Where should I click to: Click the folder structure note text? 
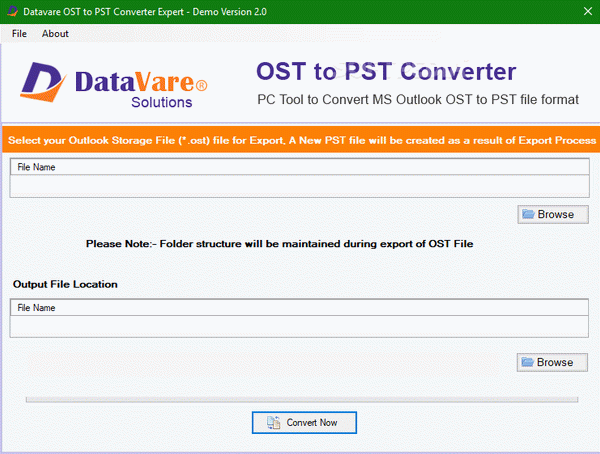tap(279, 244)
